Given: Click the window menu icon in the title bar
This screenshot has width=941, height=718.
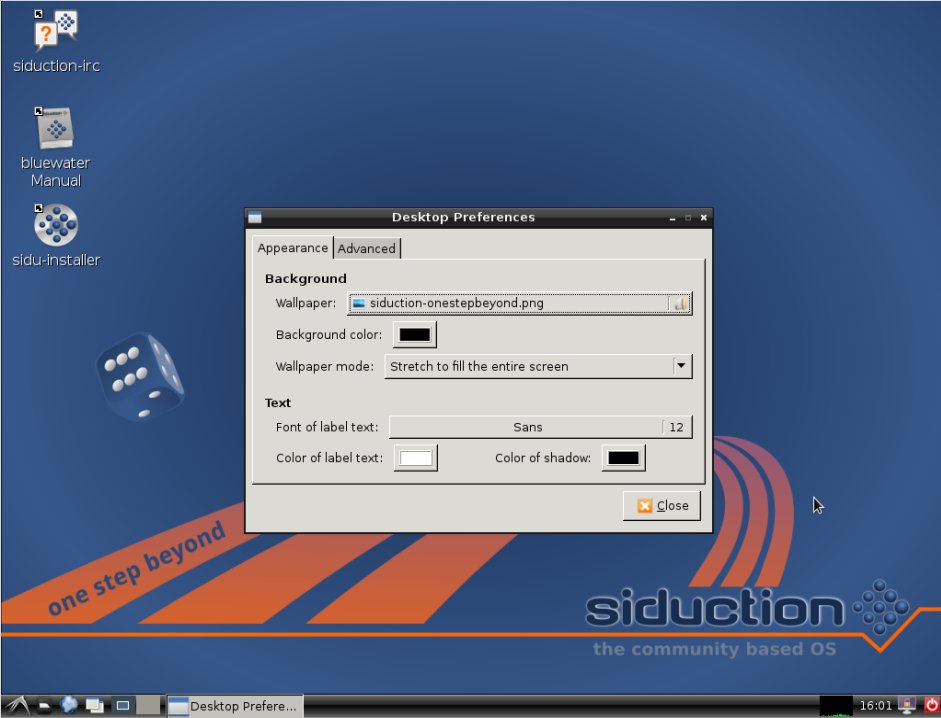Looking at the screenshot, I should 255,217.
